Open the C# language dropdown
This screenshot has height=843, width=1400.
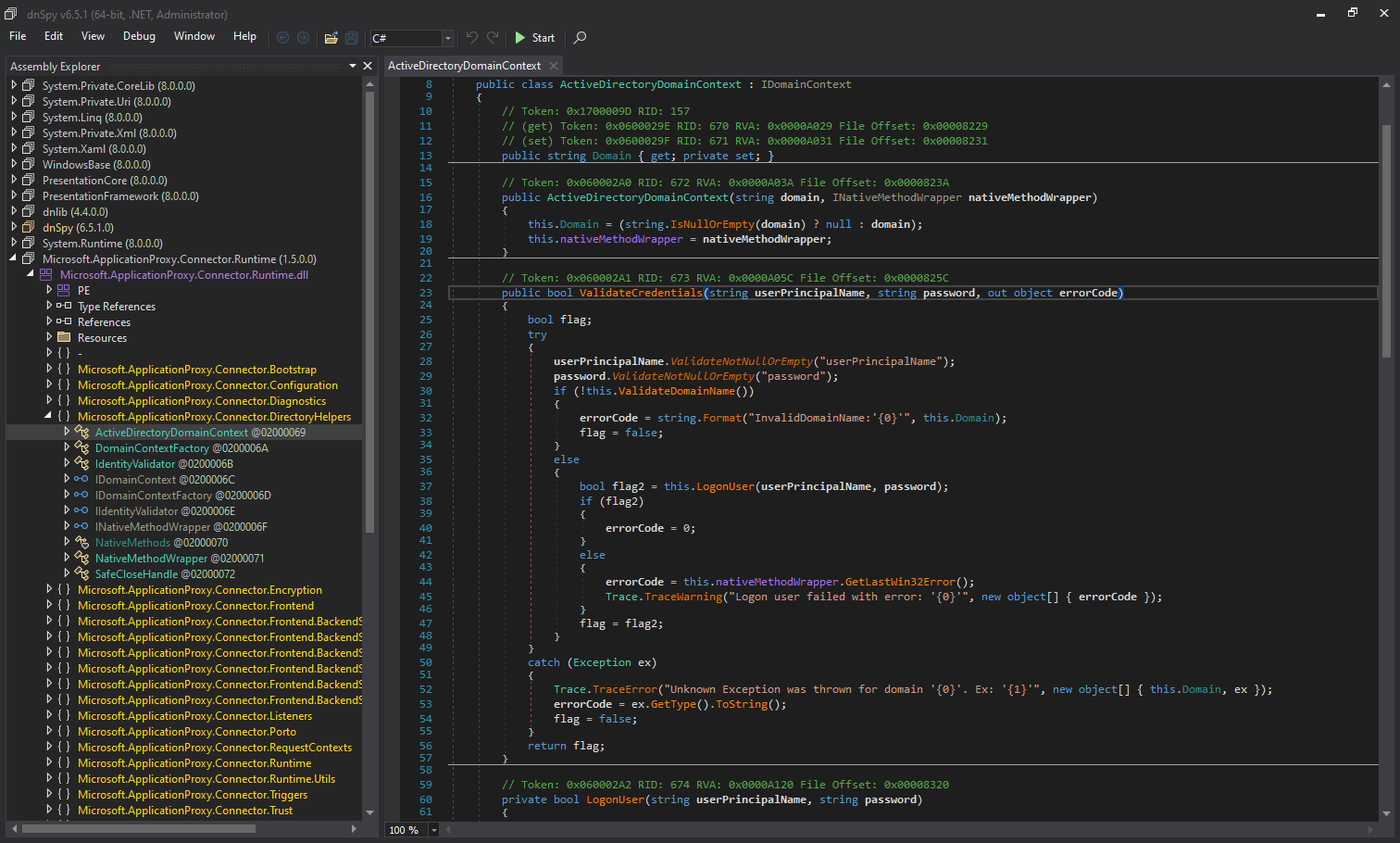(447, 38)
